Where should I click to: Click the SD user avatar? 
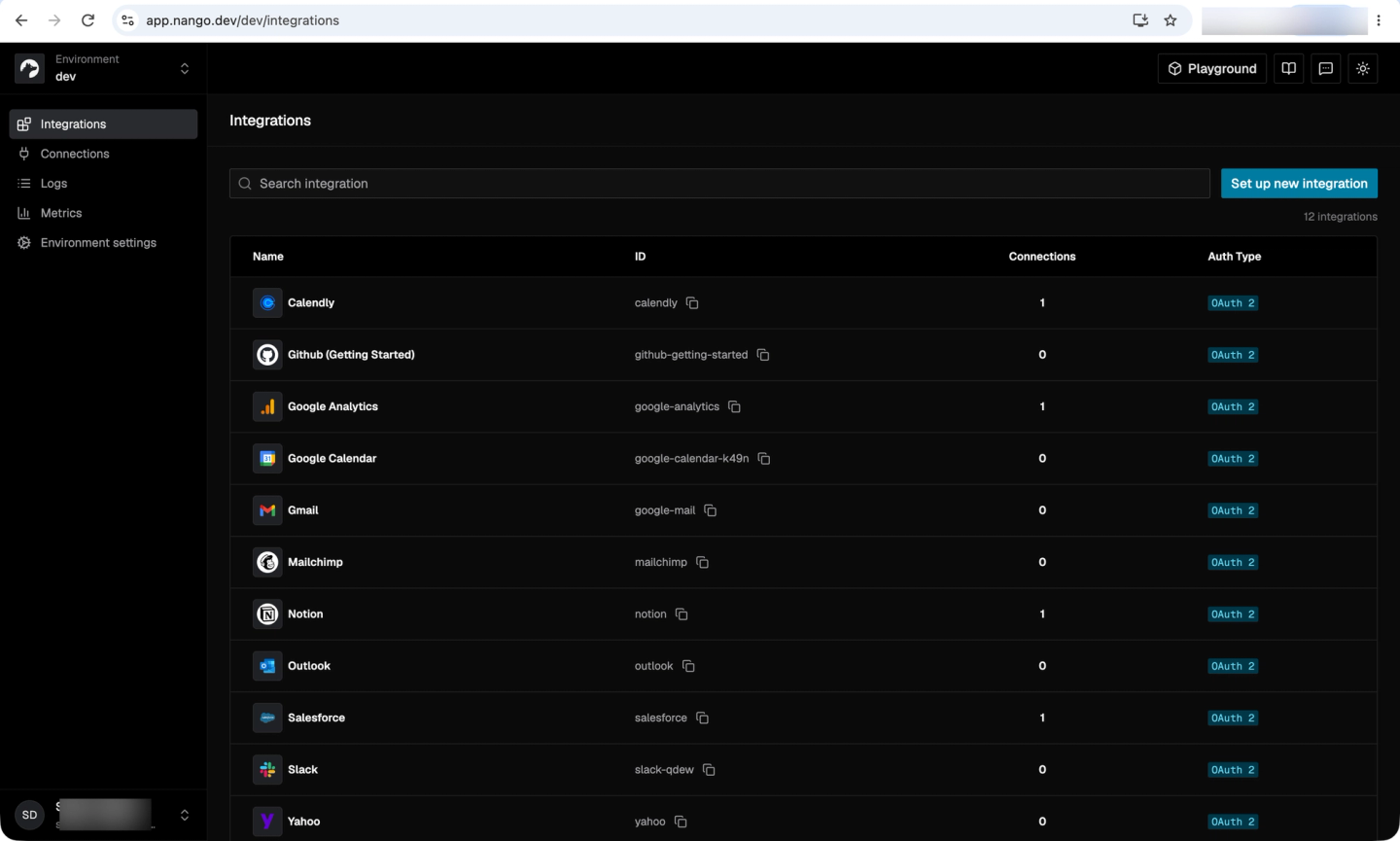point(29,815)
